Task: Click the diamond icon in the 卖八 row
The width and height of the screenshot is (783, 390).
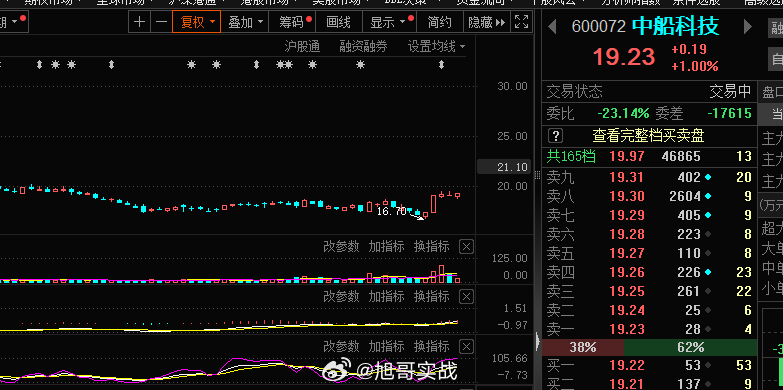Action: (708, 196)
